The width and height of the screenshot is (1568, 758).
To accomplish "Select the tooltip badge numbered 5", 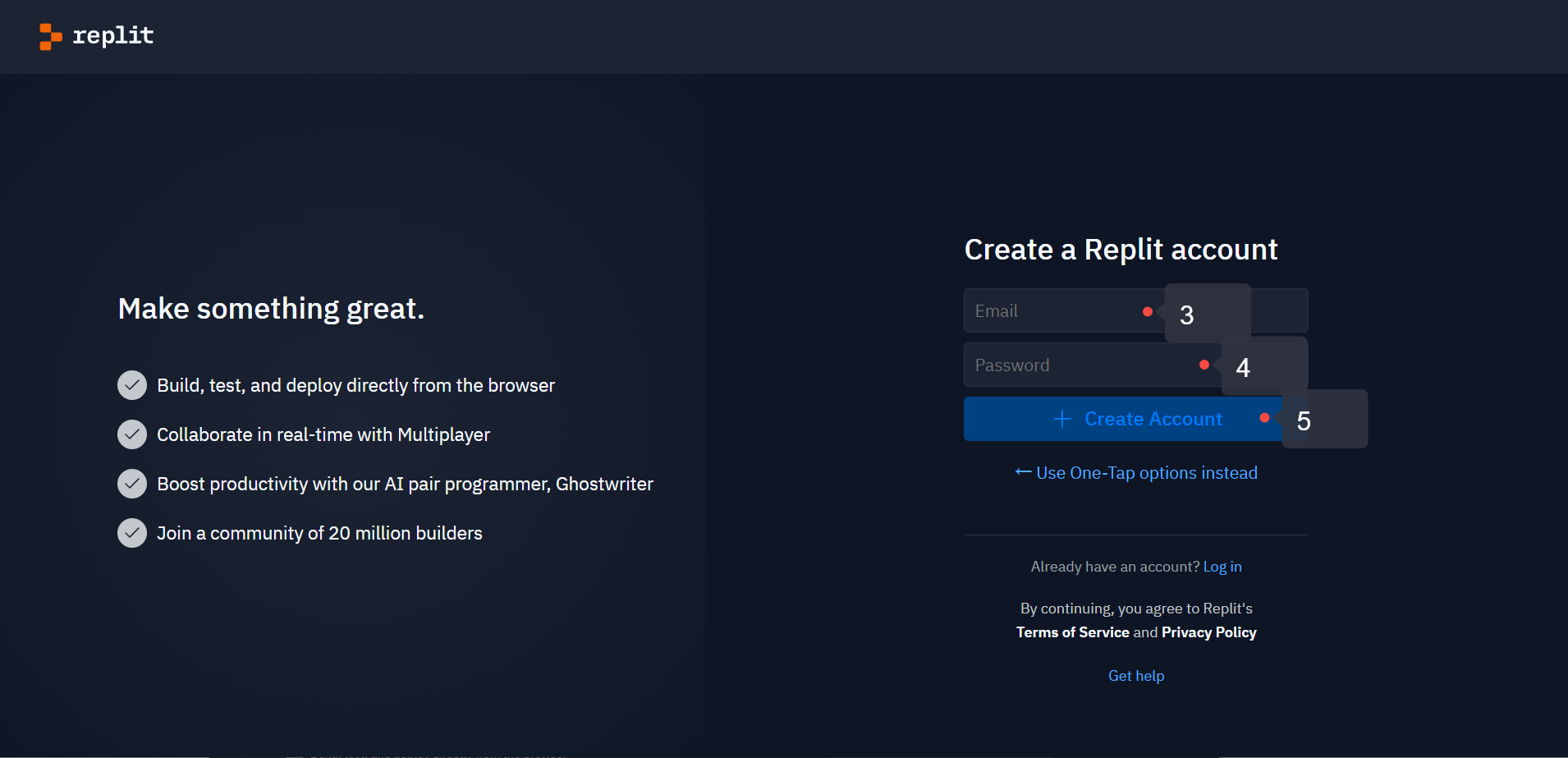I will click(x=1325, y=419).
